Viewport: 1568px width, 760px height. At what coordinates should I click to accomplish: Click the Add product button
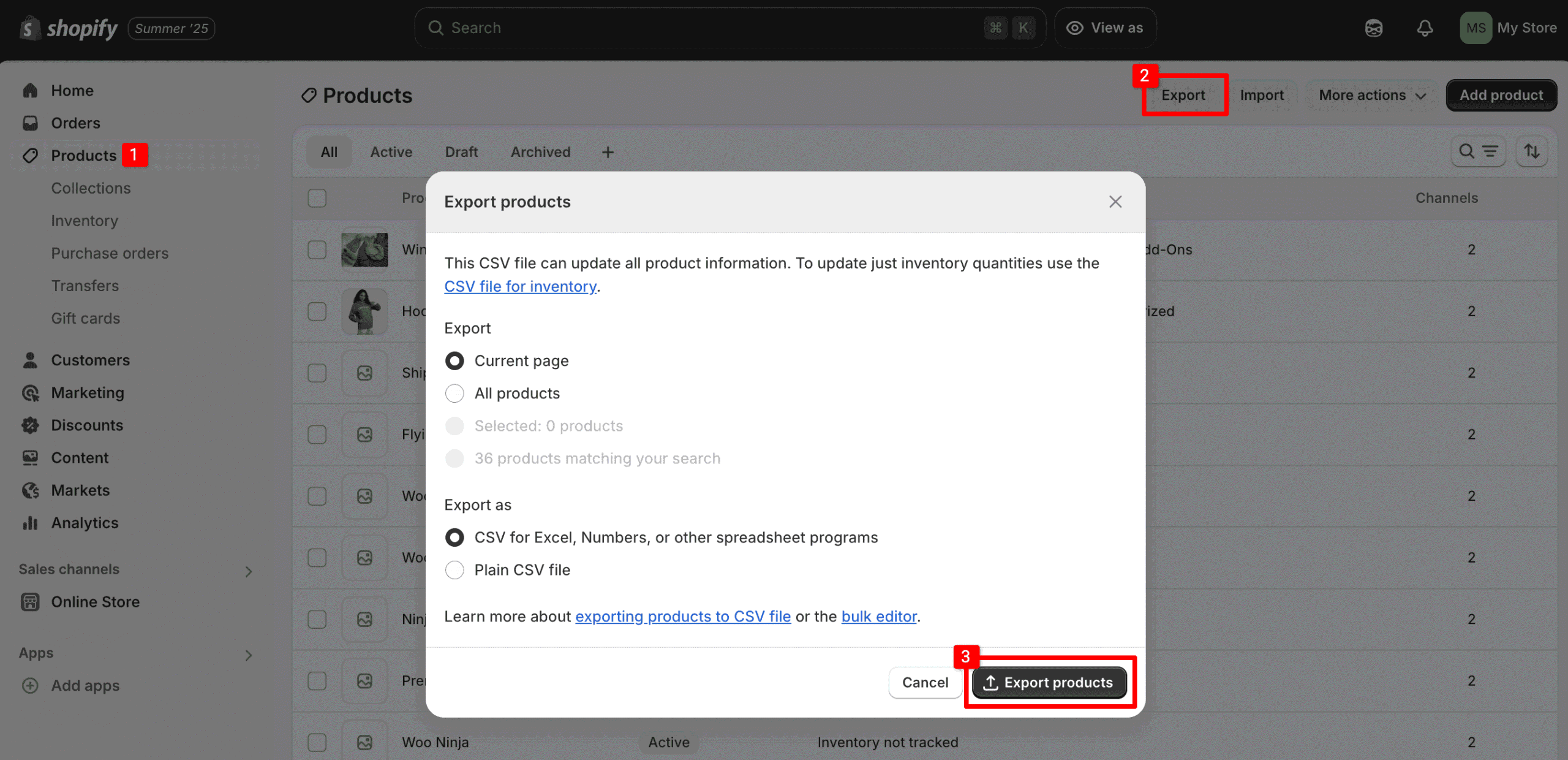tap(1501, 95)
